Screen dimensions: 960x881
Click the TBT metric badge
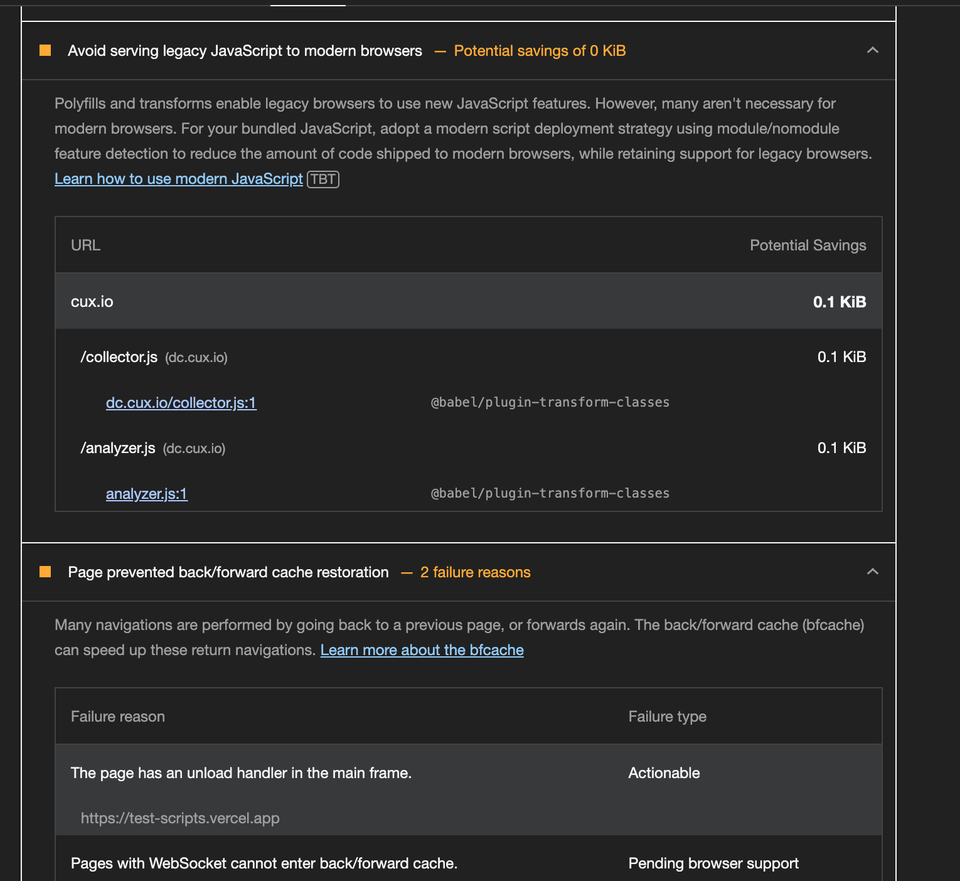[x=322, y=179]
